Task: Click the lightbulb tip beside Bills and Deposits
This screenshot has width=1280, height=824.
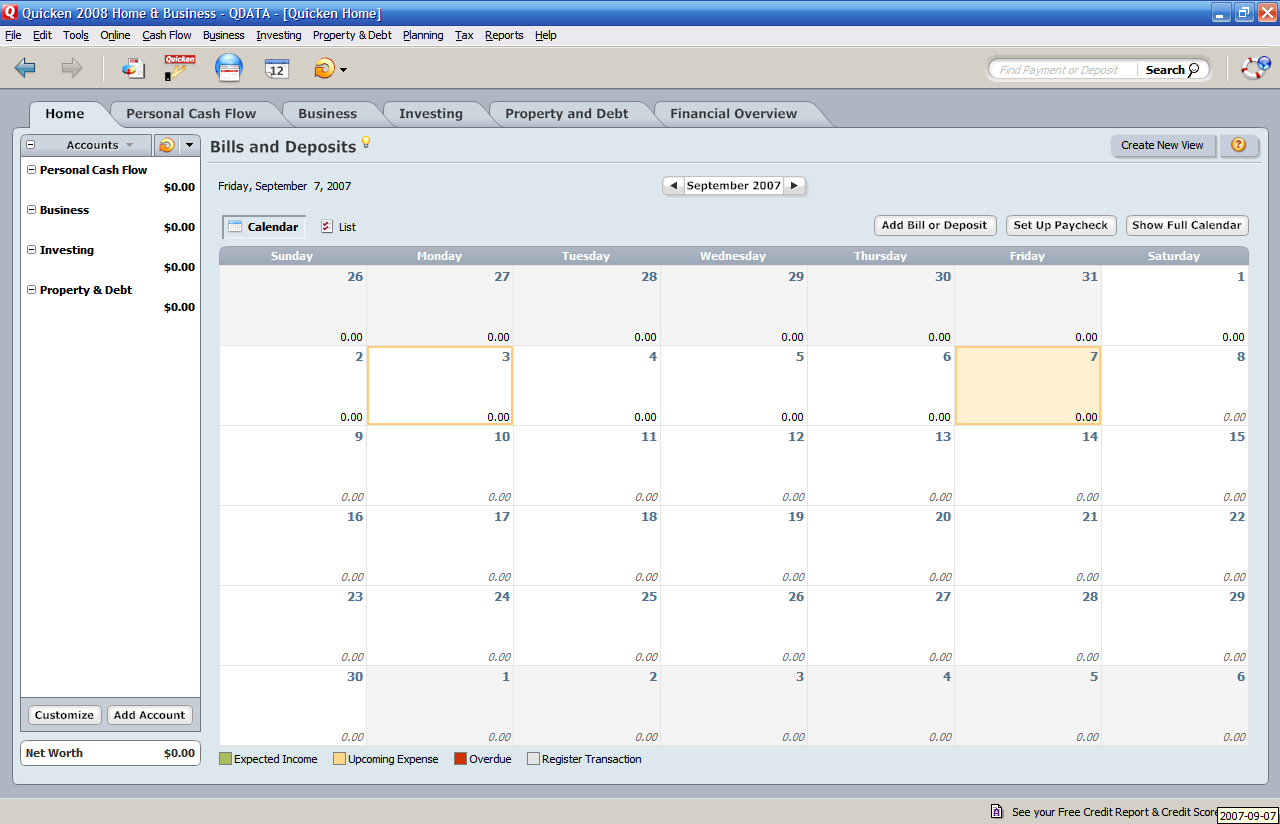Action: 366,142
